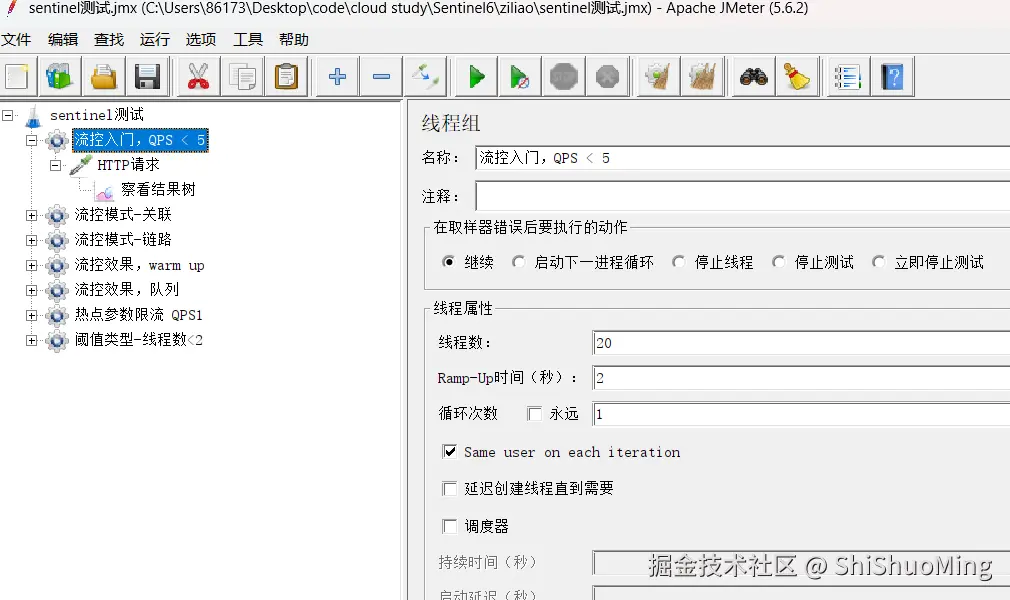The height and width of the screenshot is (600, 1010).
Task: Click the Cut scissors icon
Action: tap(198, 77)
